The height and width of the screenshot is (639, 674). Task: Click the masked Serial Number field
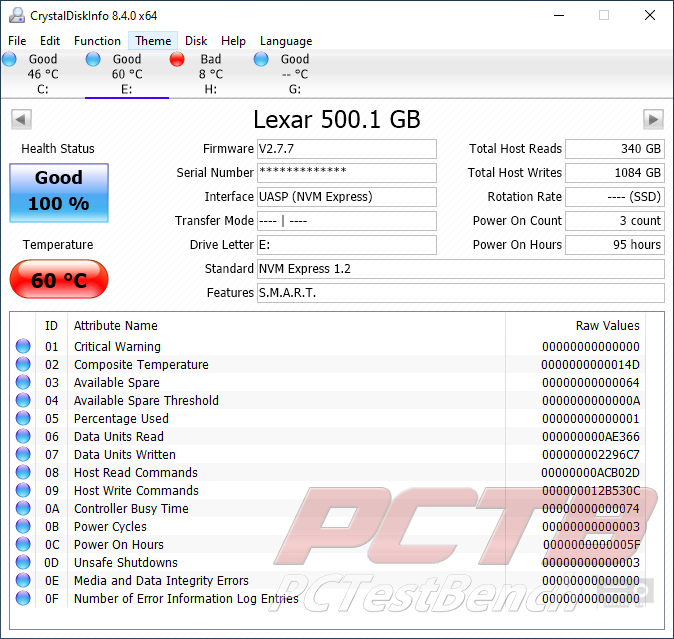tap(347, 173)
